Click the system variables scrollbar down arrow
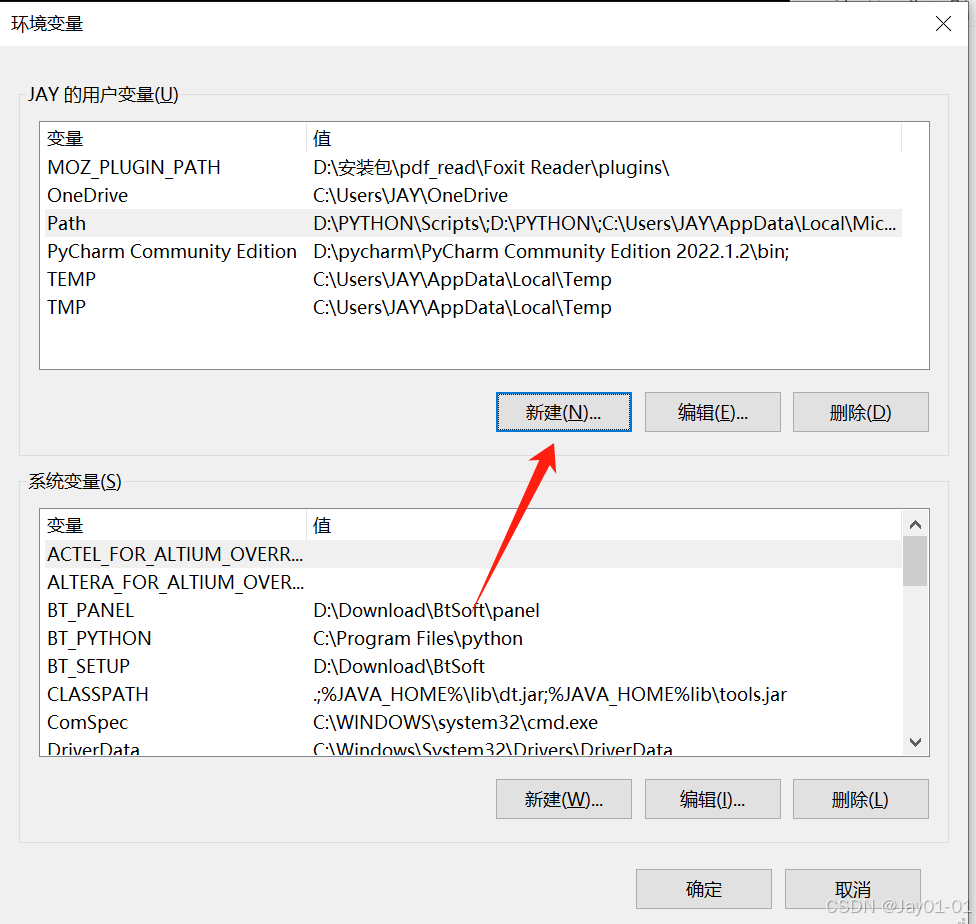 [914, 742]
